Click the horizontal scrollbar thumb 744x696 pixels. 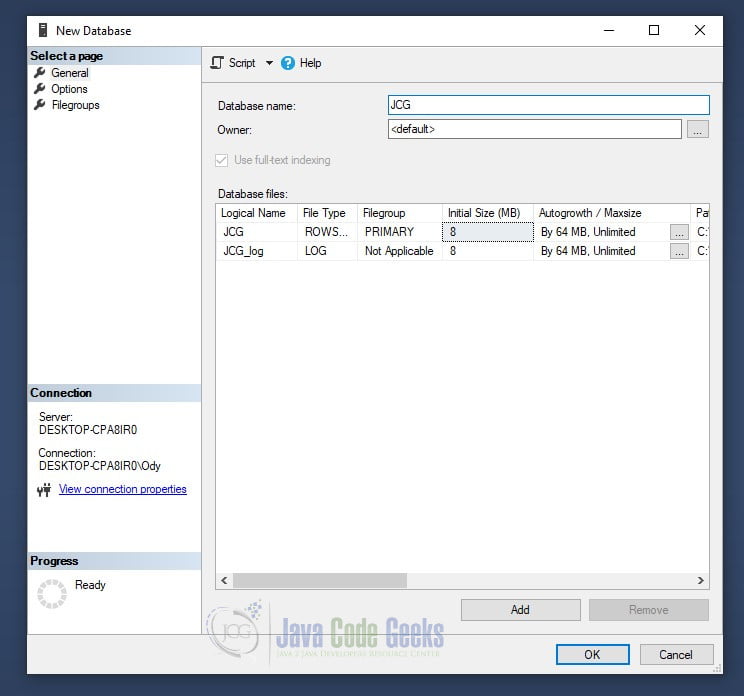[320, 580]
